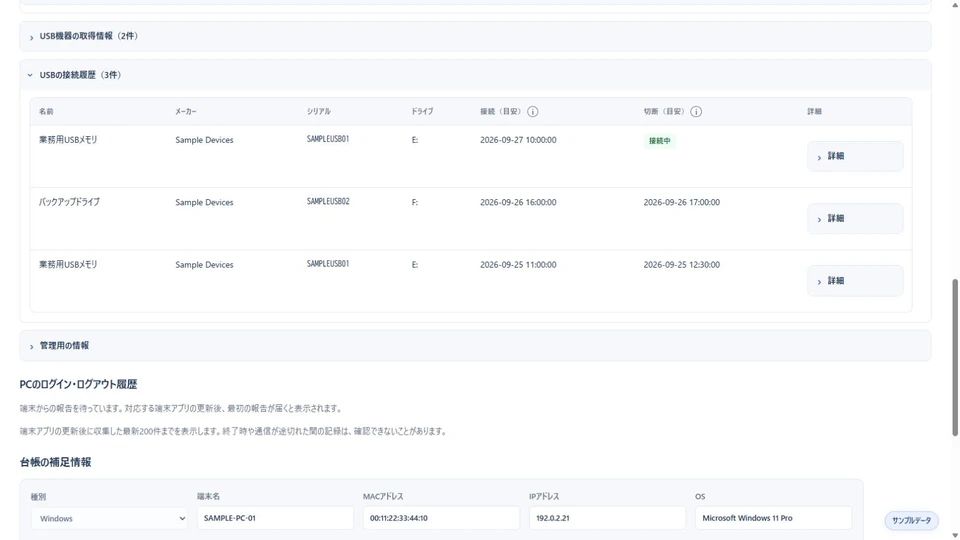Click the IPアドレス field 192.0.2.21
The height and width of the screenshot is (540, 960).
(x=607, y=518)
